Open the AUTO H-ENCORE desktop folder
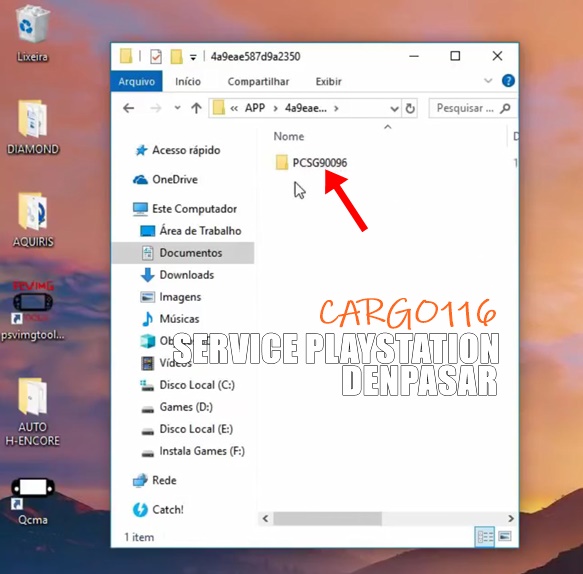The height and width of the screenshot is (574, 583). tap(33, 412)
